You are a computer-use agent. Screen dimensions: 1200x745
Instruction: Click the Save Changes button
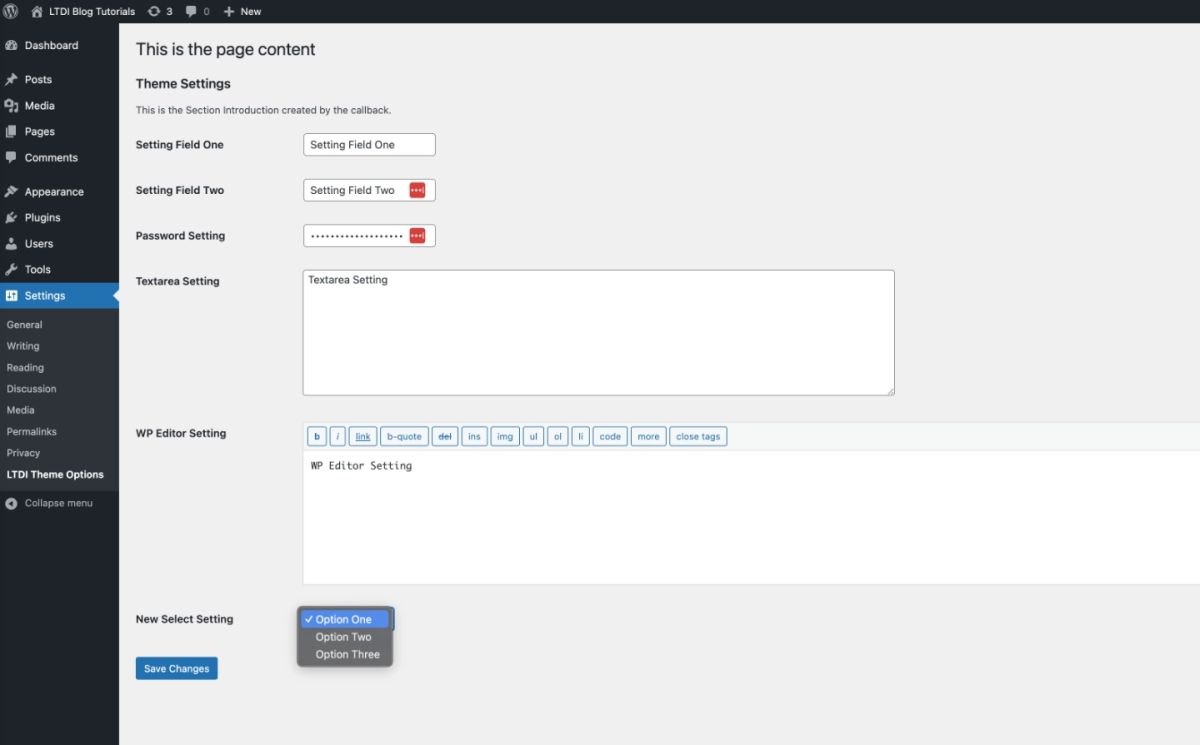[176, 668]
